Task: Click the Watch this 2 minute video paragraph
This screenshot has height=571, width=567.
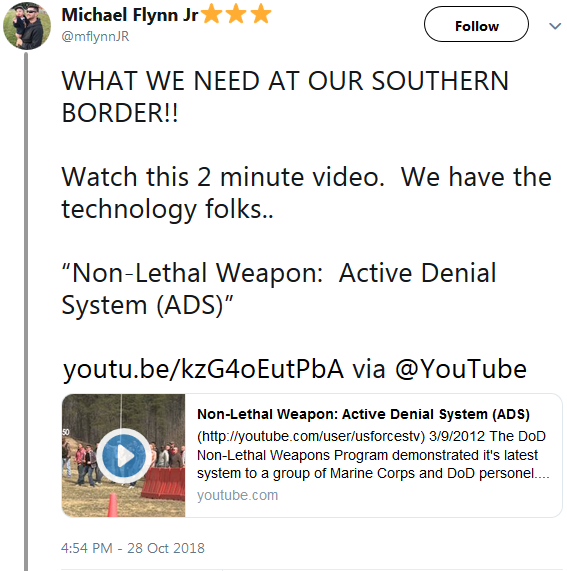Action: click(x=307, y=193)
